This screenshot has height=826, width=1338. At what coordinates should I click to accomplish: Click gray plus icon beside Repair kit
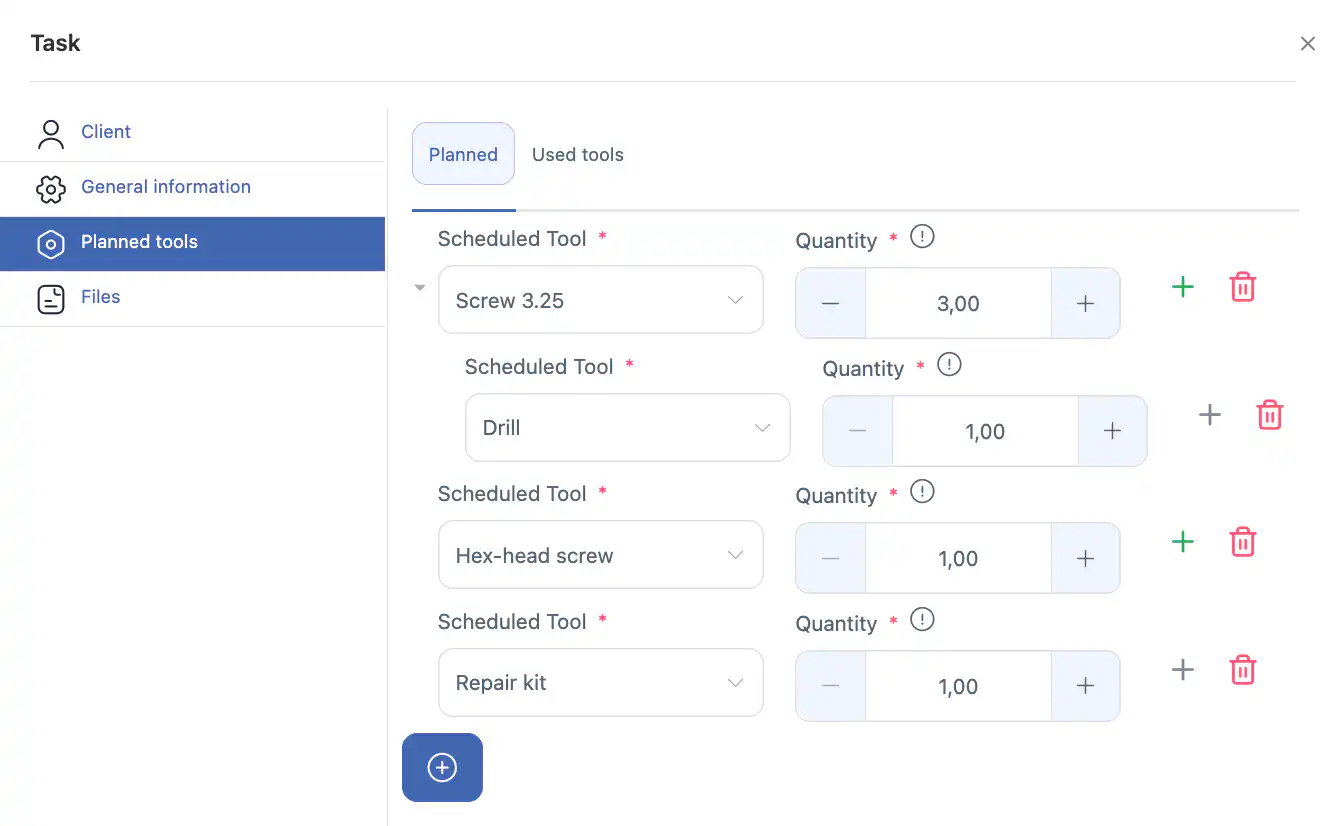[x=1182, y=670]
